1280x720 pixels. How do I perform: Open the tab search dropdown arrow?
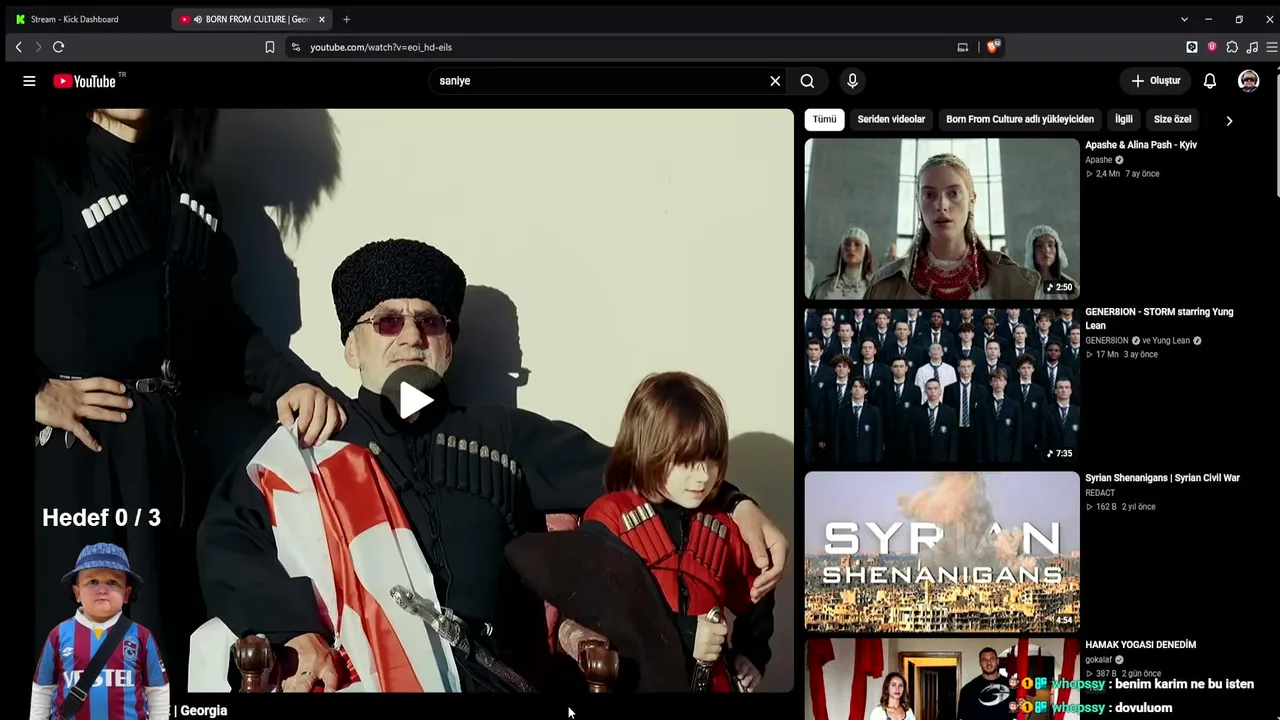pos(1184,19)
